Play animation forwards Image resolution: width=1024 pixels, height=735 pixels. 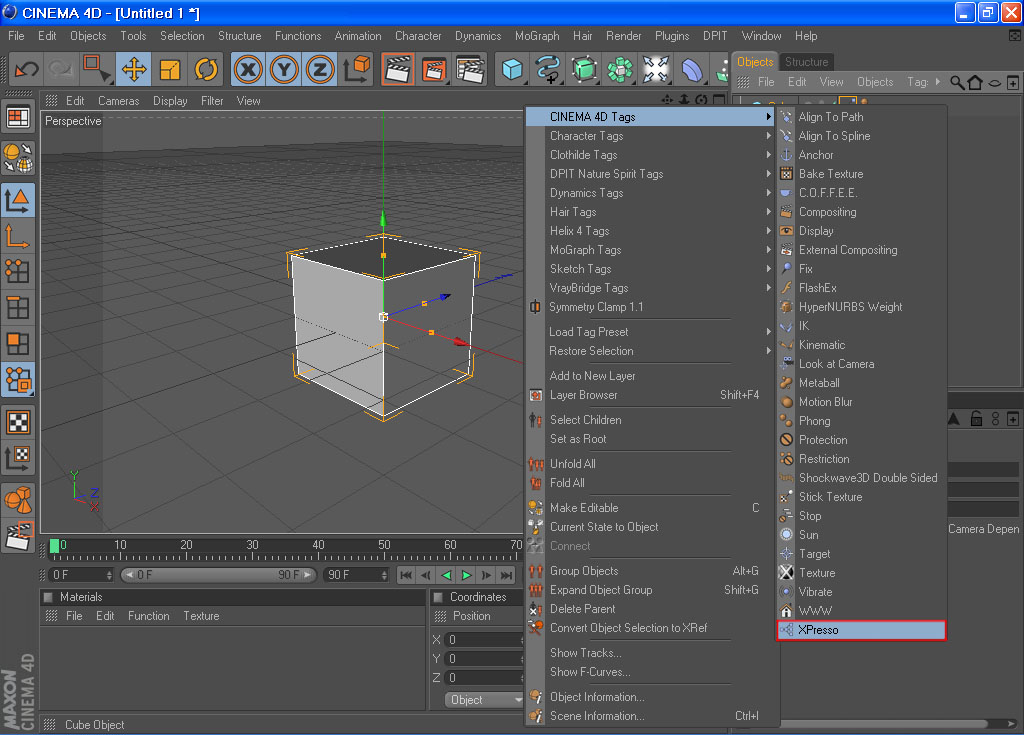pyautogui.click(x=466, y=575)
